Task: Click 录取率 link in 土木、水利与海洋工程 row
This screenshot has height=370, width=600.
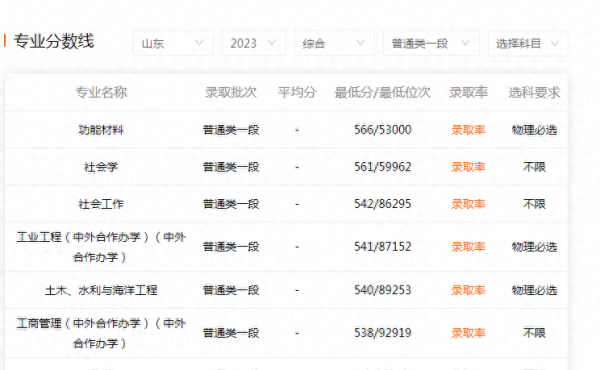Action: (x=468, y=290)
